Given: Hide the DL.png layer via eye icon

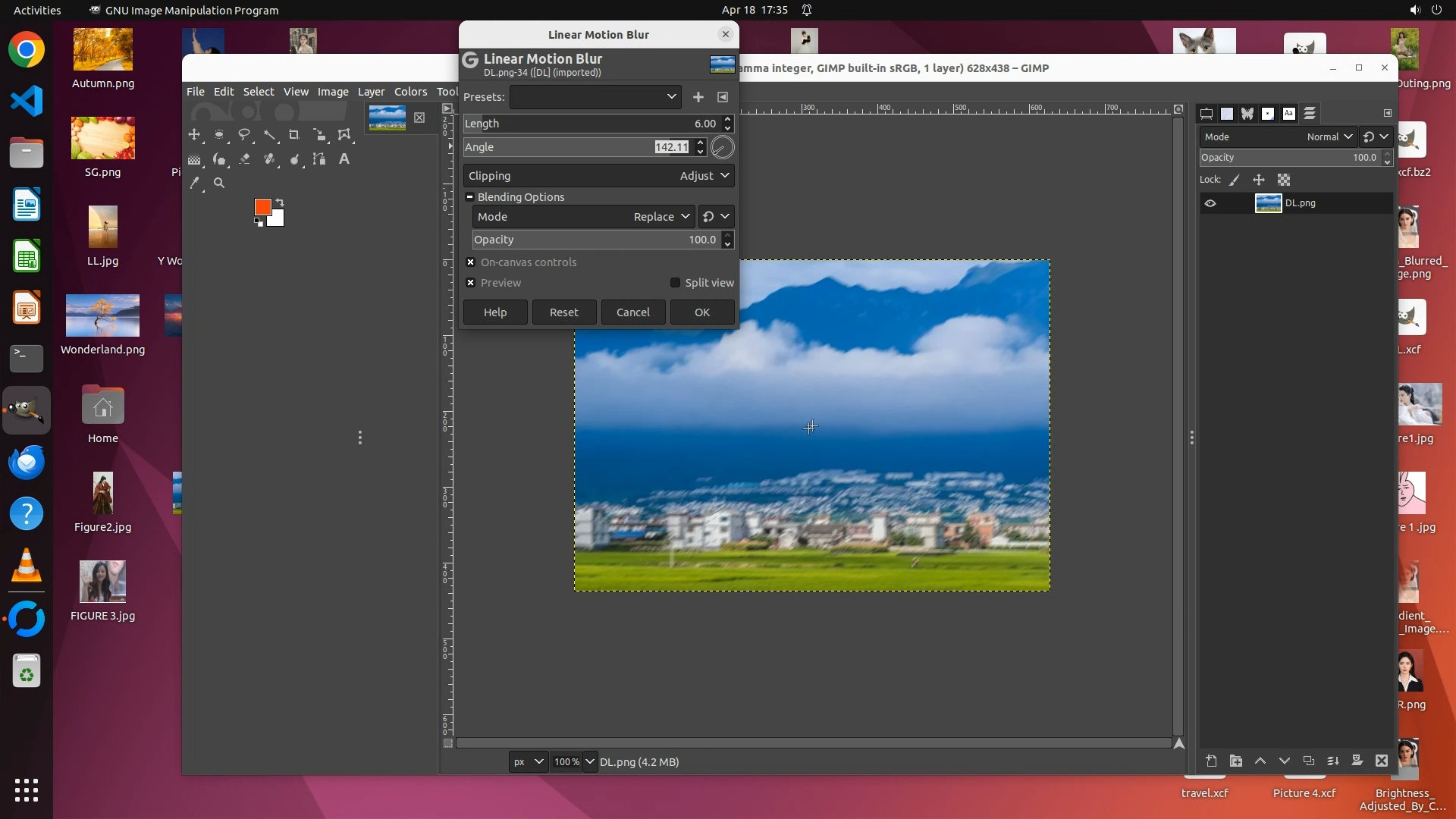Looking at the screenshot, I should click(x=1210, y=203).
